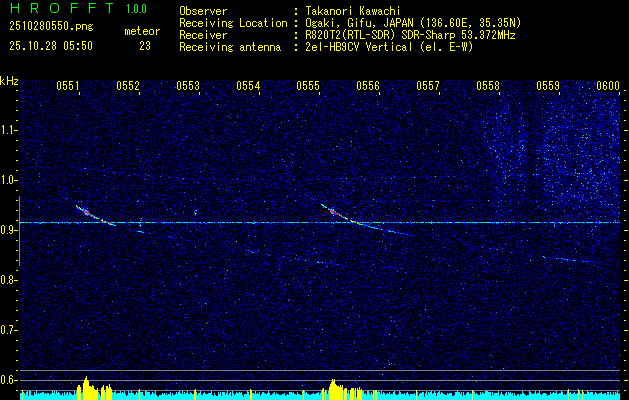This screenshot has height=400, width=629.
Task: Click the 0553 time marker
Action: pos(188,87)
